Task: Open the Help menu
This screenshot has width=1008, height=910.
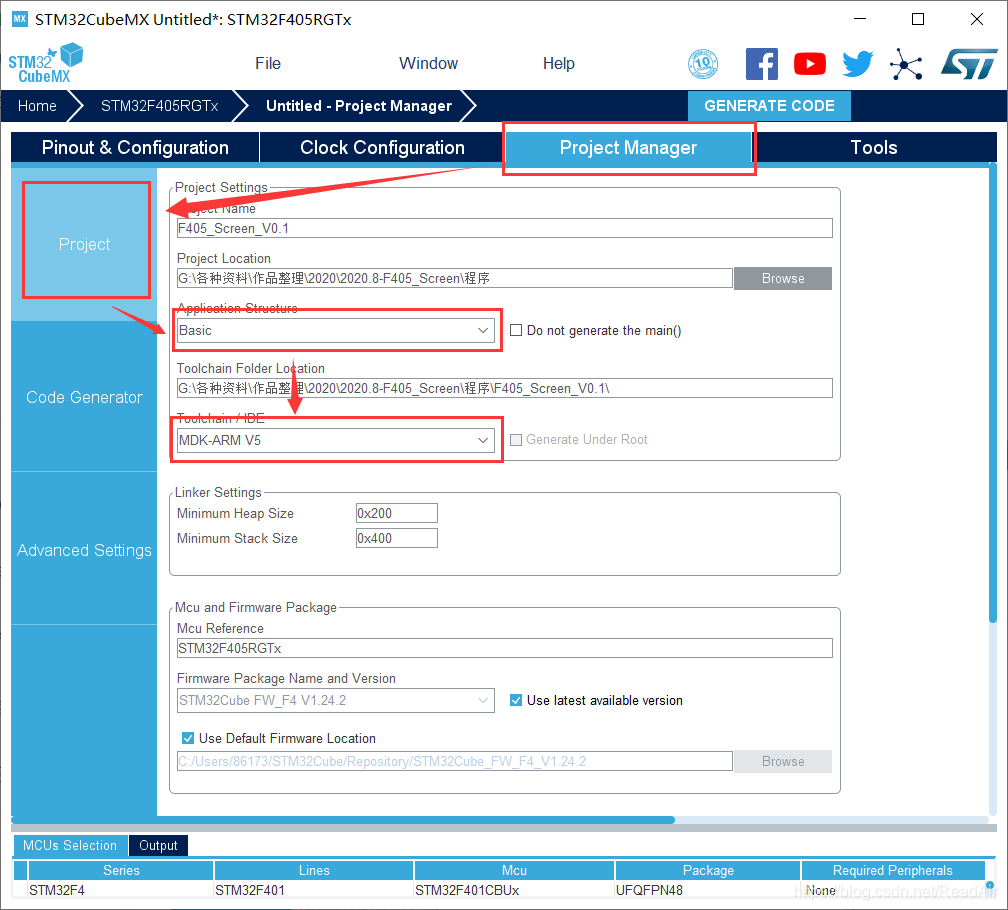Action: pyautogui.click(x=559, y=64)
